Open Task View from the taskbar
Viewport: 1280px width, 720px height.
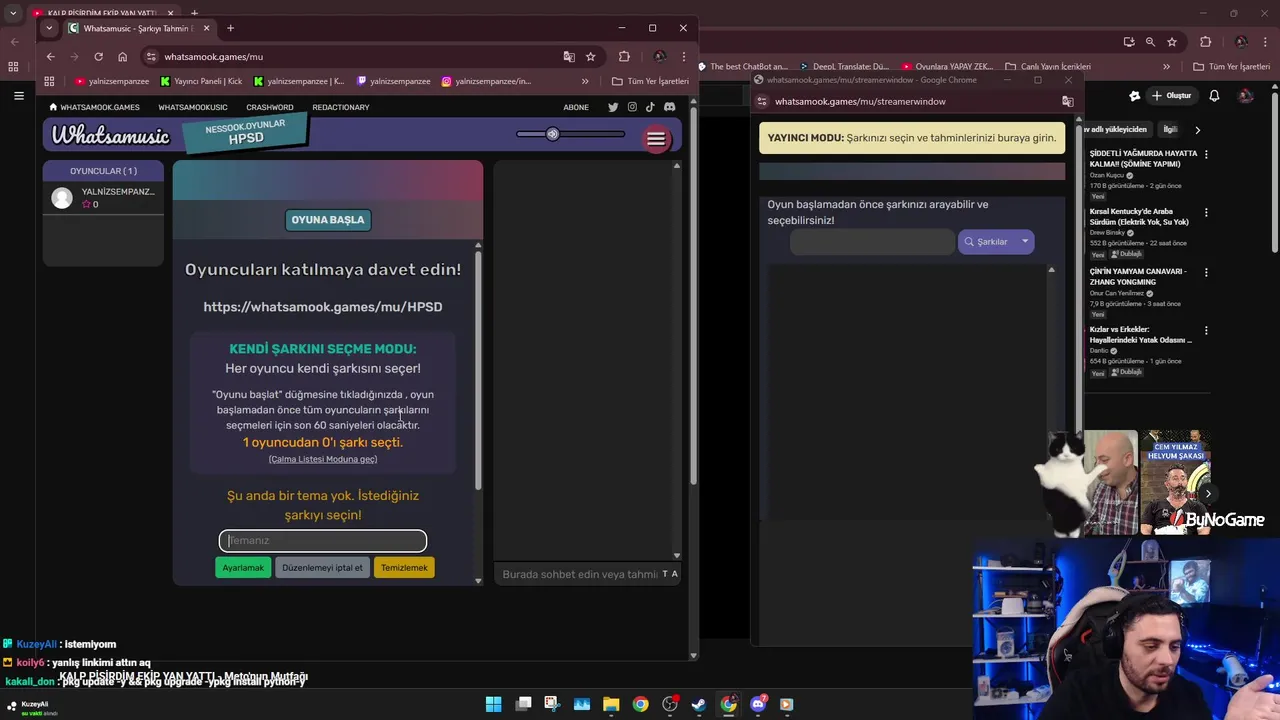point(523,704)
